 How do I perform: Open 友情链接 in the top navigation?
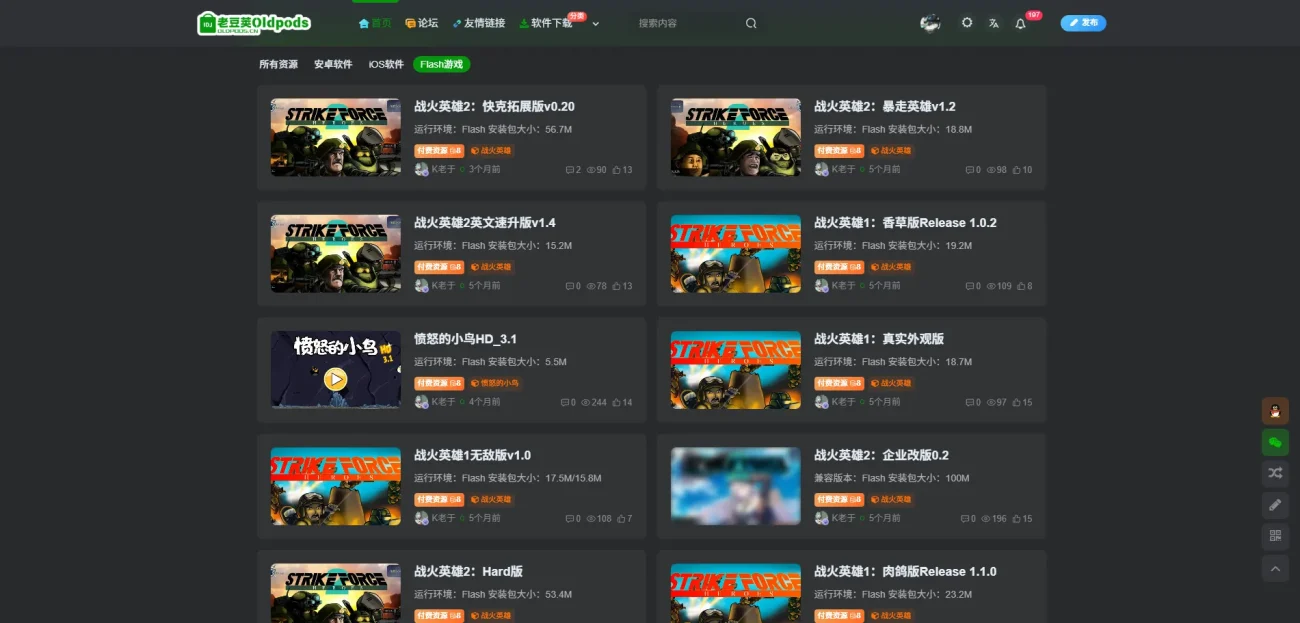(x=479, y=23)
